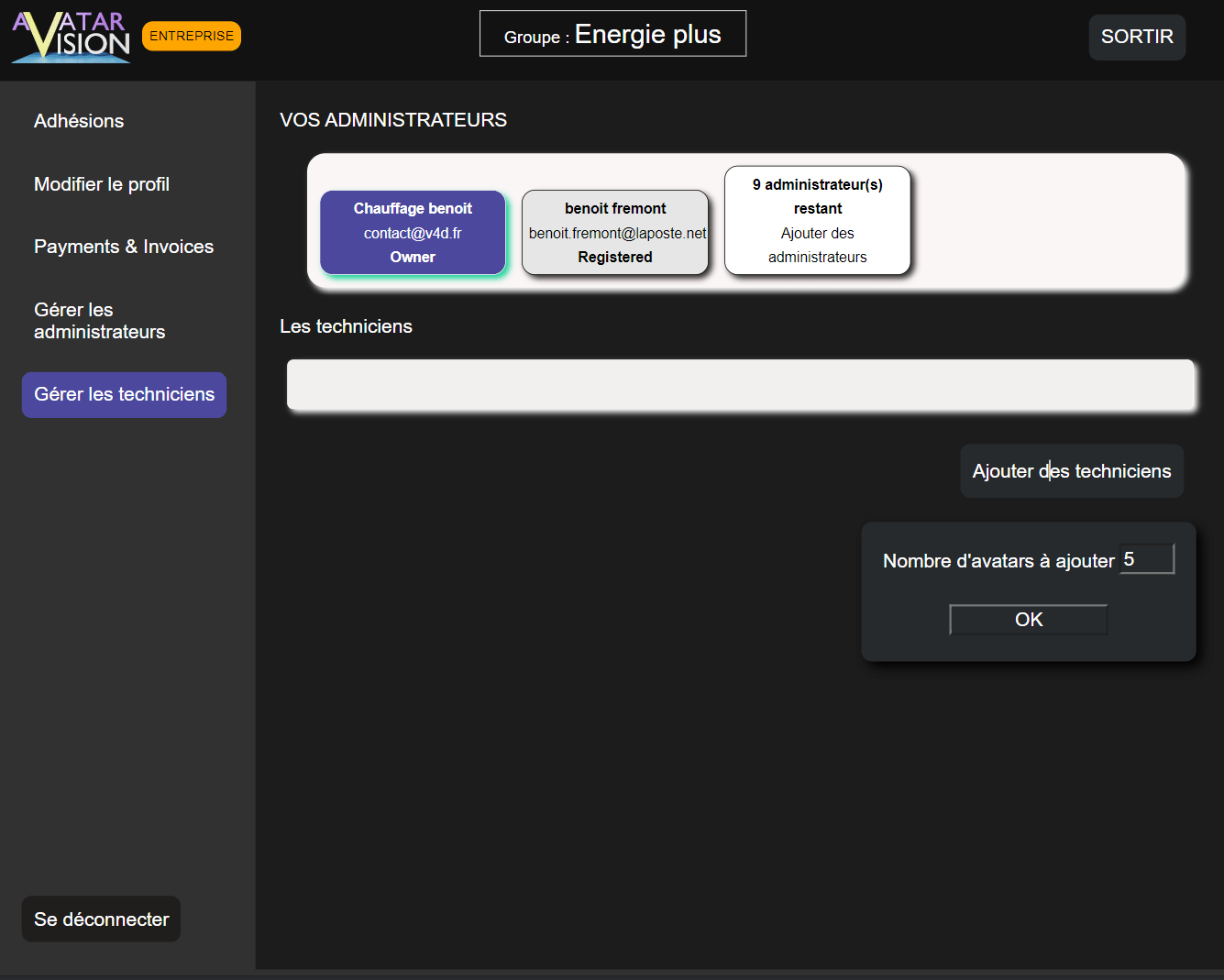Click the Nombre d'avatars à ajouter label
1224x980 pixels.
point(998,561)
